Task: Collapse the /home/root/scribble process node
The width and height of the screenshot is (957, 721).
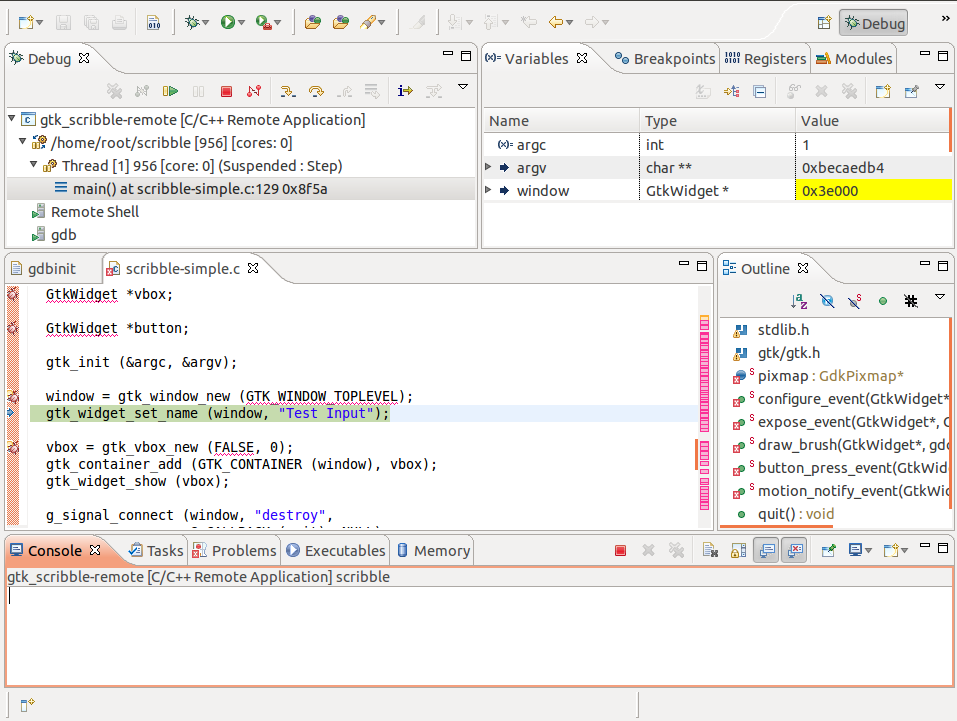Action: (23, 141)
